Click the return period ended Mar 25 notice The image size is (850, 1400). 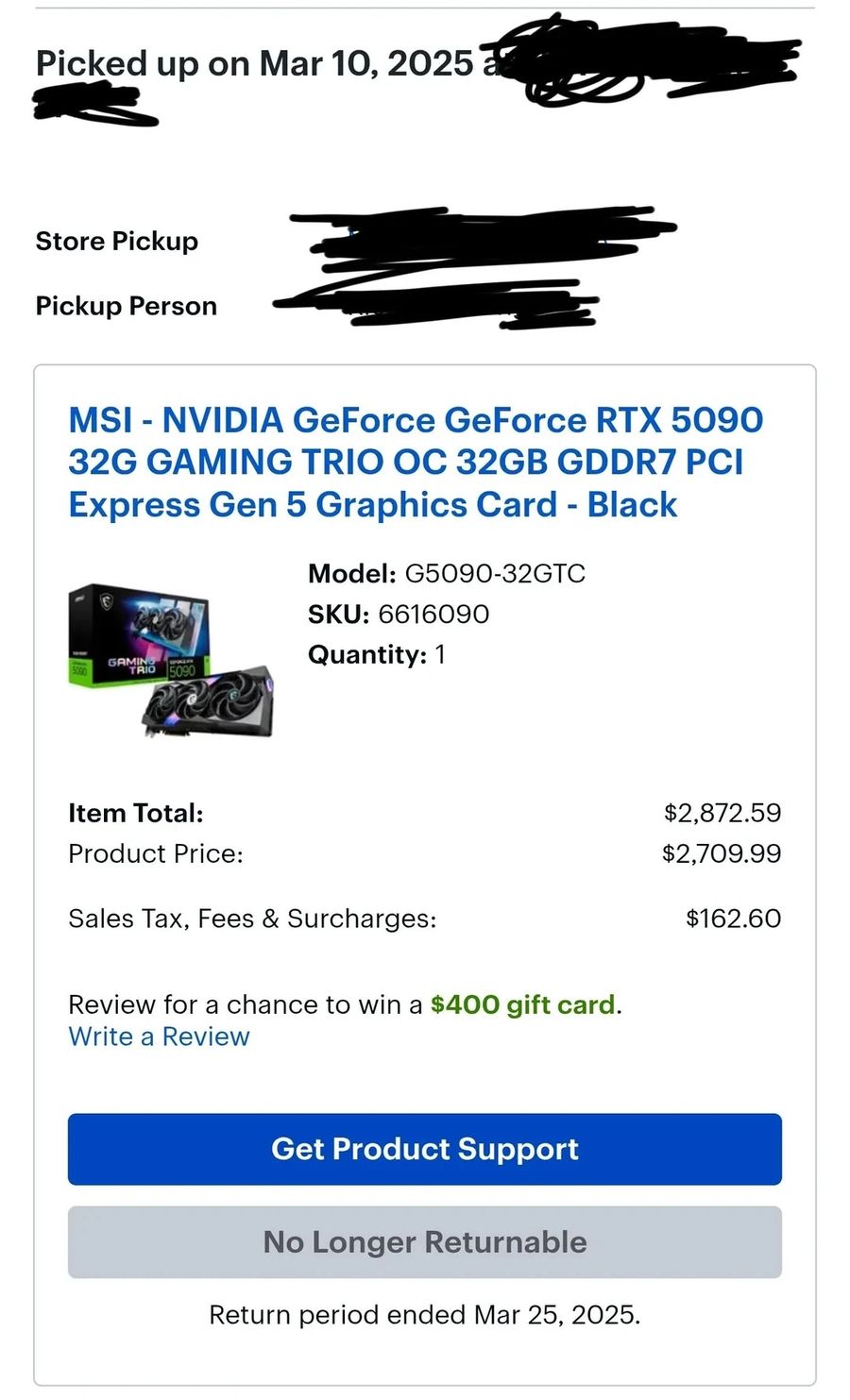(x=425, y=1315)
